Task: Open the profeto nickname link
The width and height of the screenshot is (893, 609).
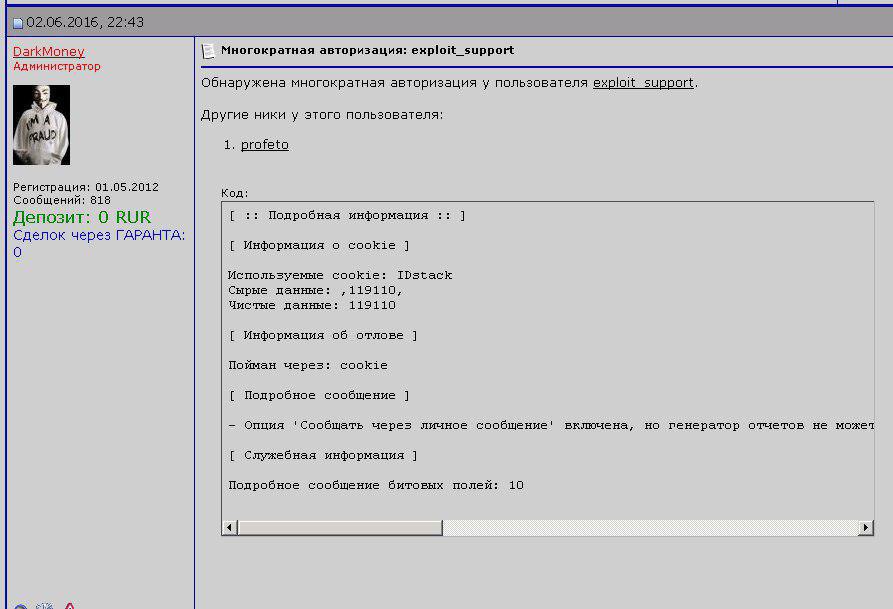Action: 265,145
